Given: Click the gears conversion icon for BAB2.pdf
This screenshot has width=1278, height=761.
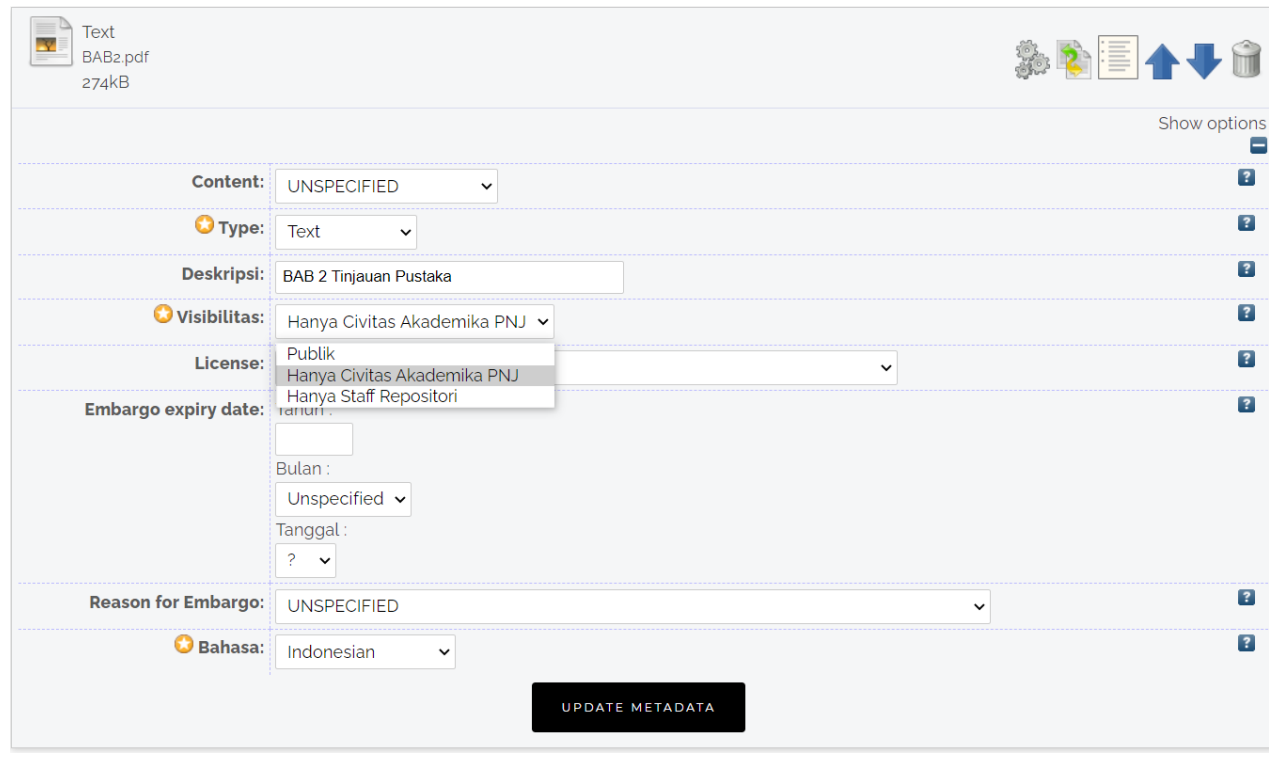Looking at the screenshot, I should tap(1031, 57).
